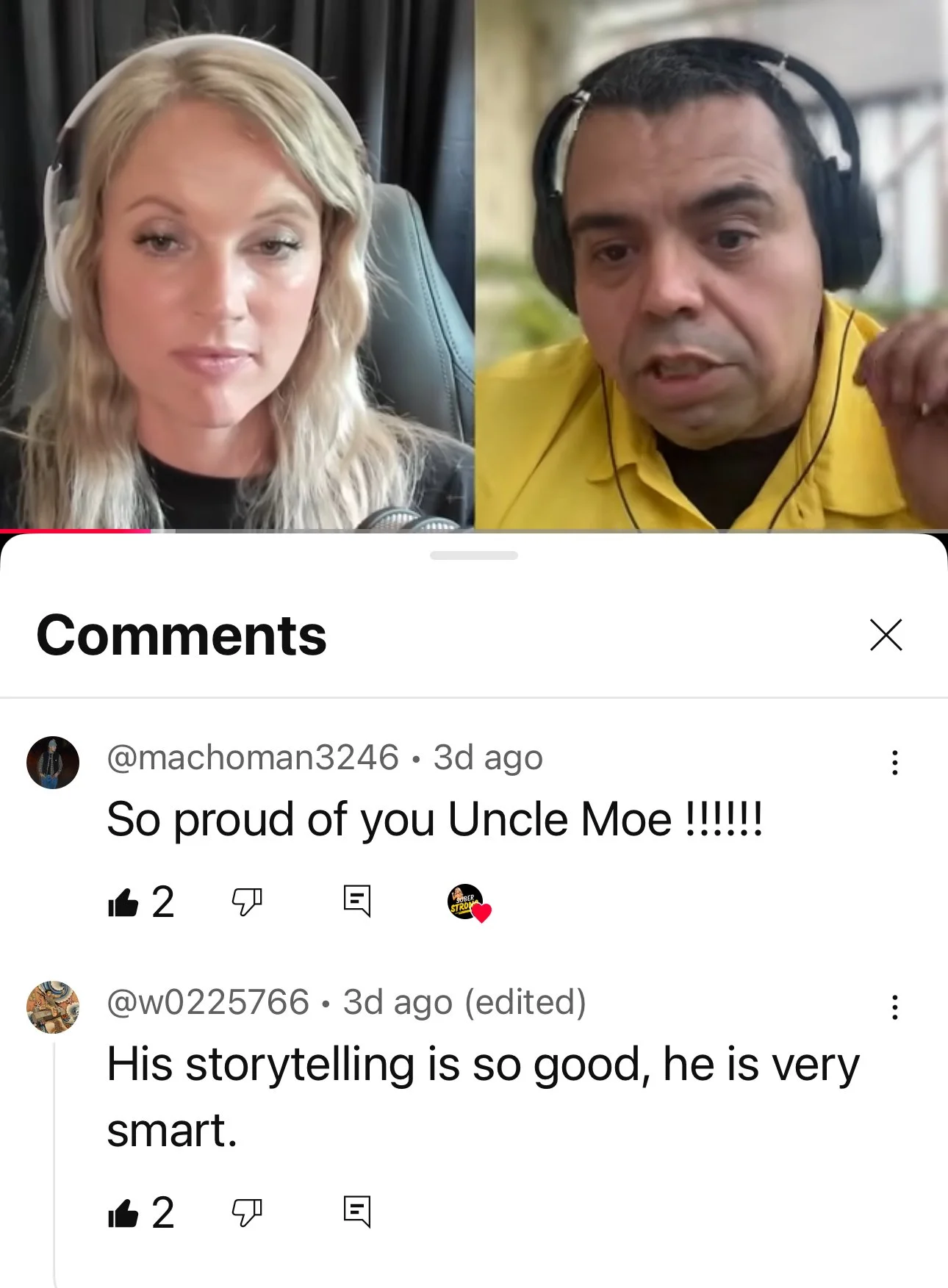Open options menu for w0225766 comment
Image resolution: width=948 pixels, height=1288 pixels.
click(894, 1007)
